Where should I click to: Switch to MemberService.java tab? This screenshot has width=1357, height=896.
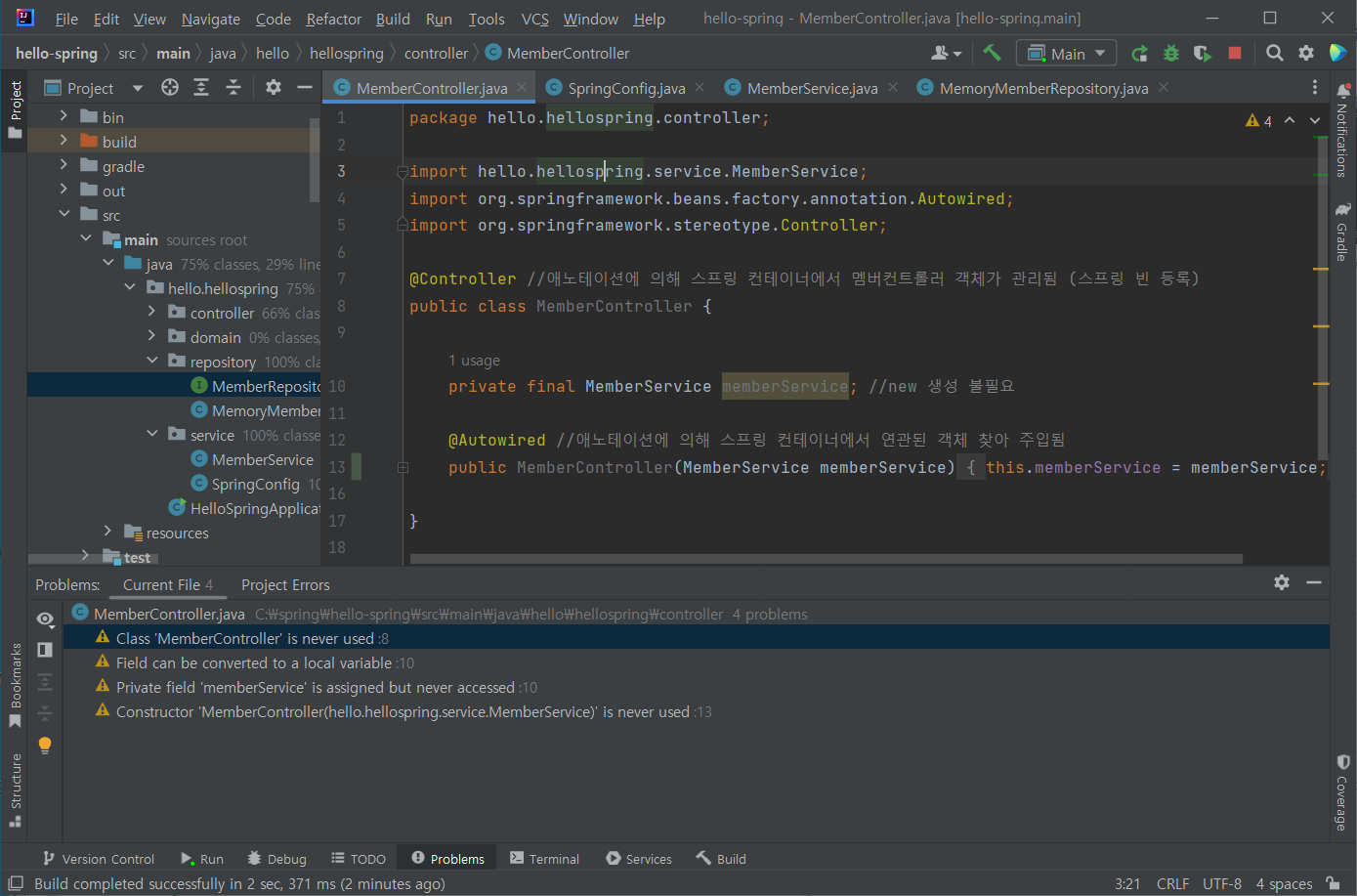point(812,88)
